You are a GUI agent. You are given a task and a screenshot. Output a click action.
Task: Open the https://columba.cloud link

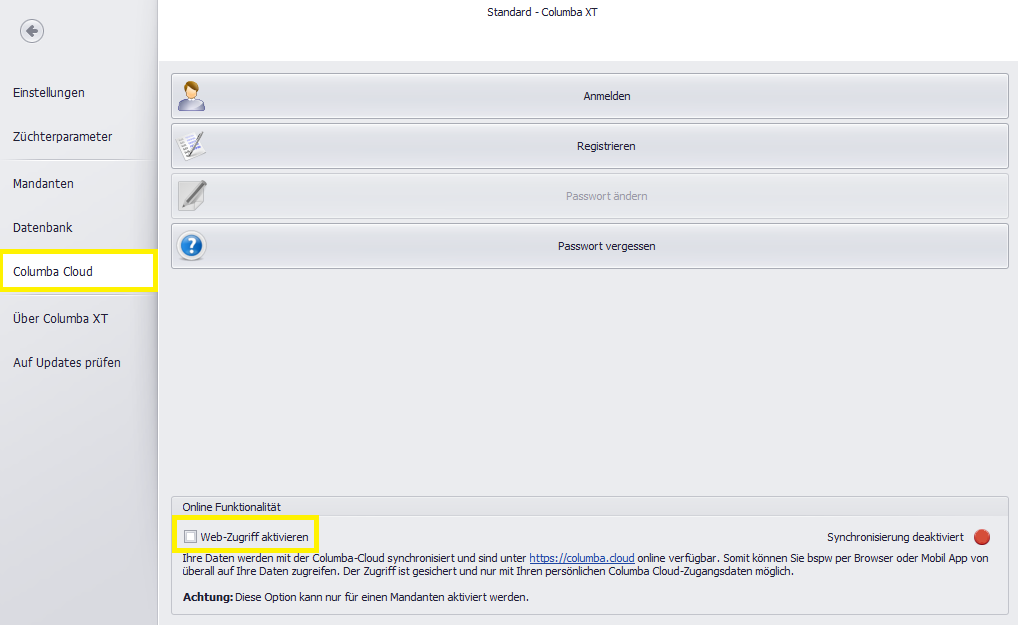[581, 558]
